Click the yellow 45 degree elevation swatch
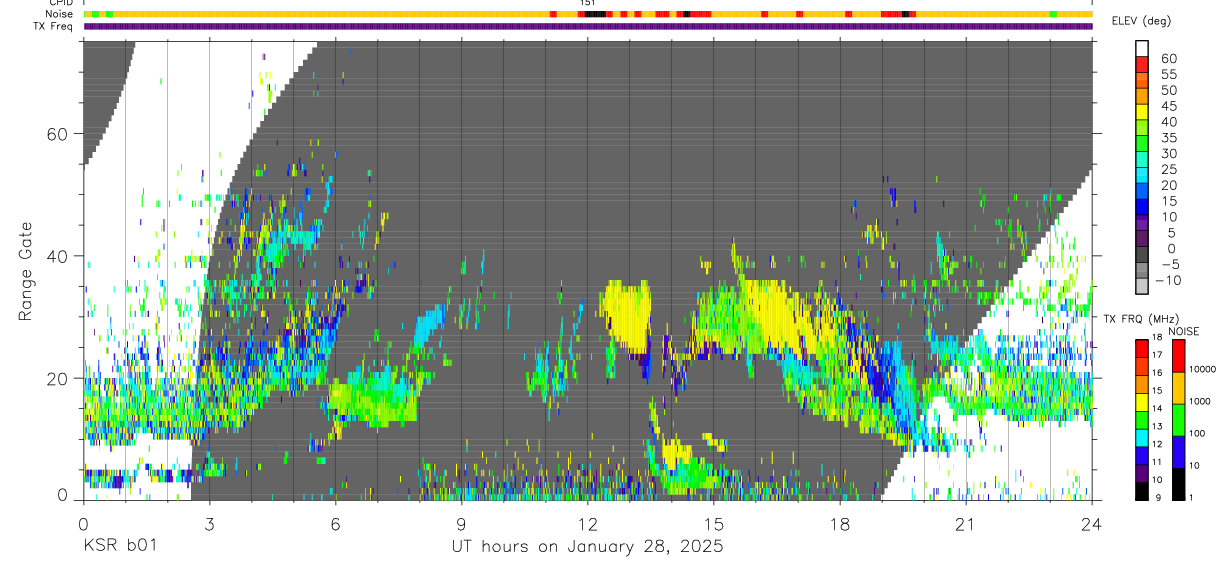 1143,113
